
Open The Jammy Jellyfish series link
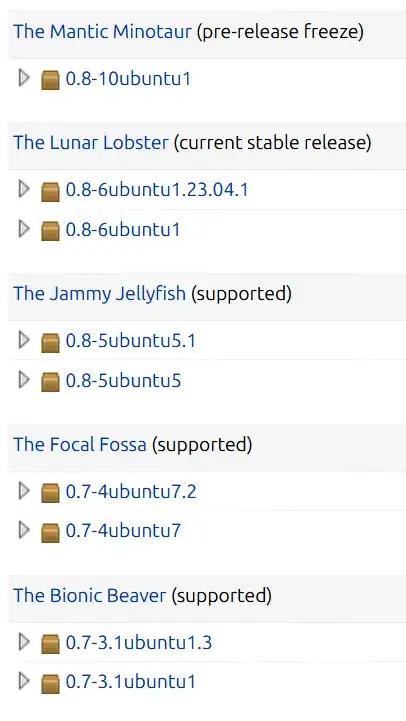click(99, 293)
